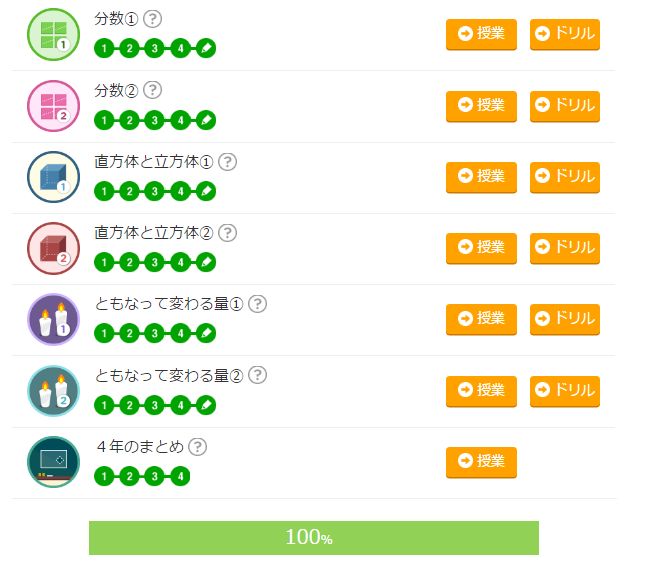Click the pencil step of ともなって変わる量①
The image size is (645, 577).
[x=206, y=333]
